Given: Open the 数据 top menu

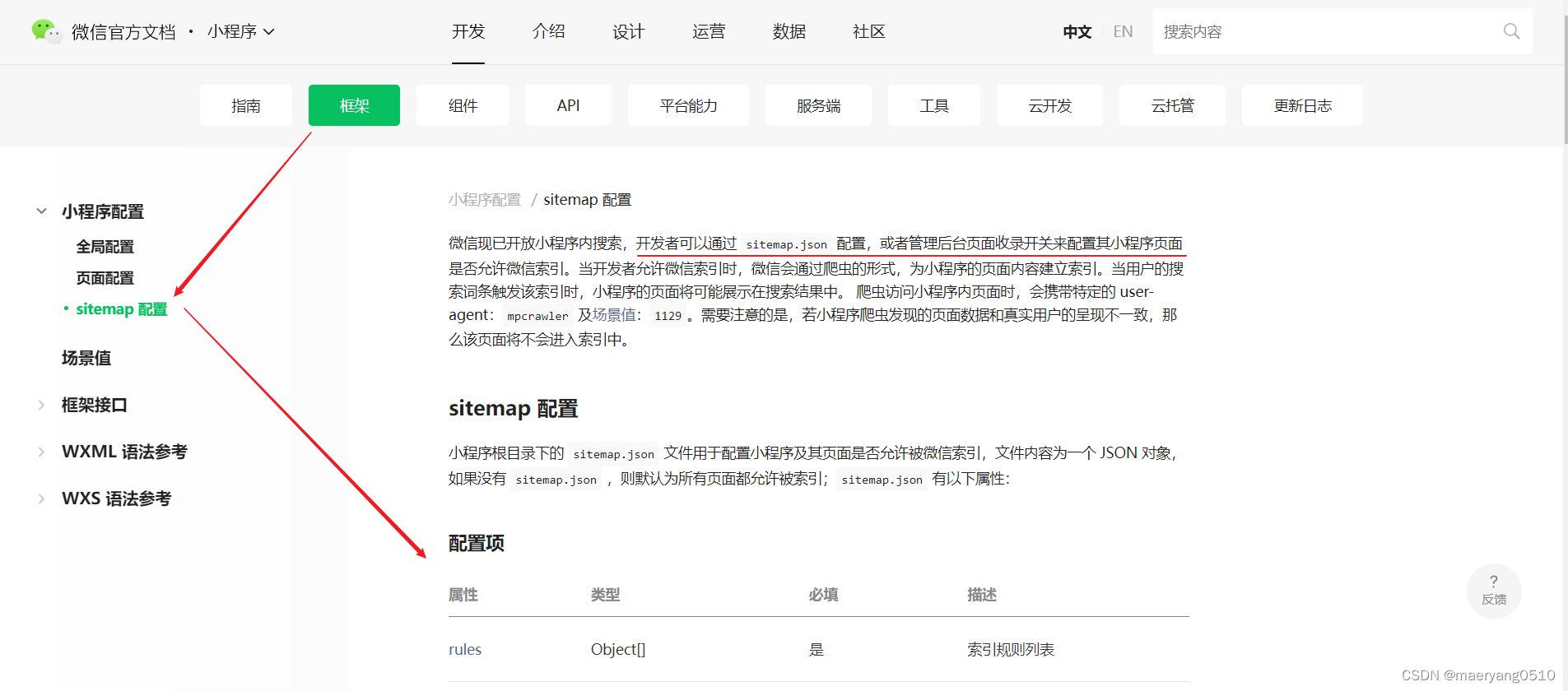Looking at the screenshot, I should tap(789, 31).
